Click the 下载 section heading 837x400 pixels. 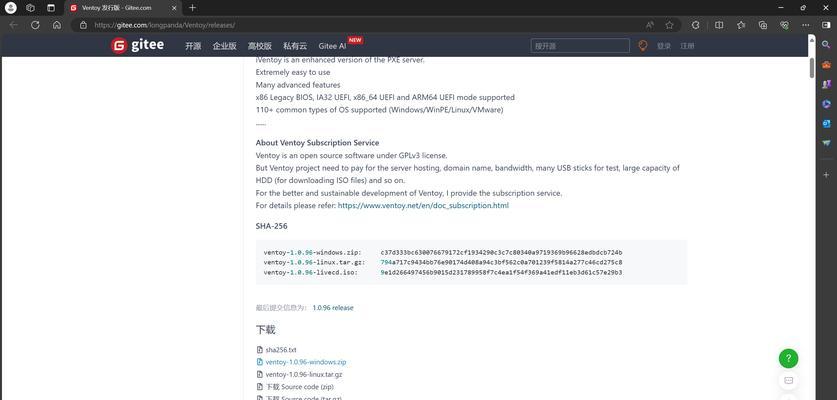(265, 330)
